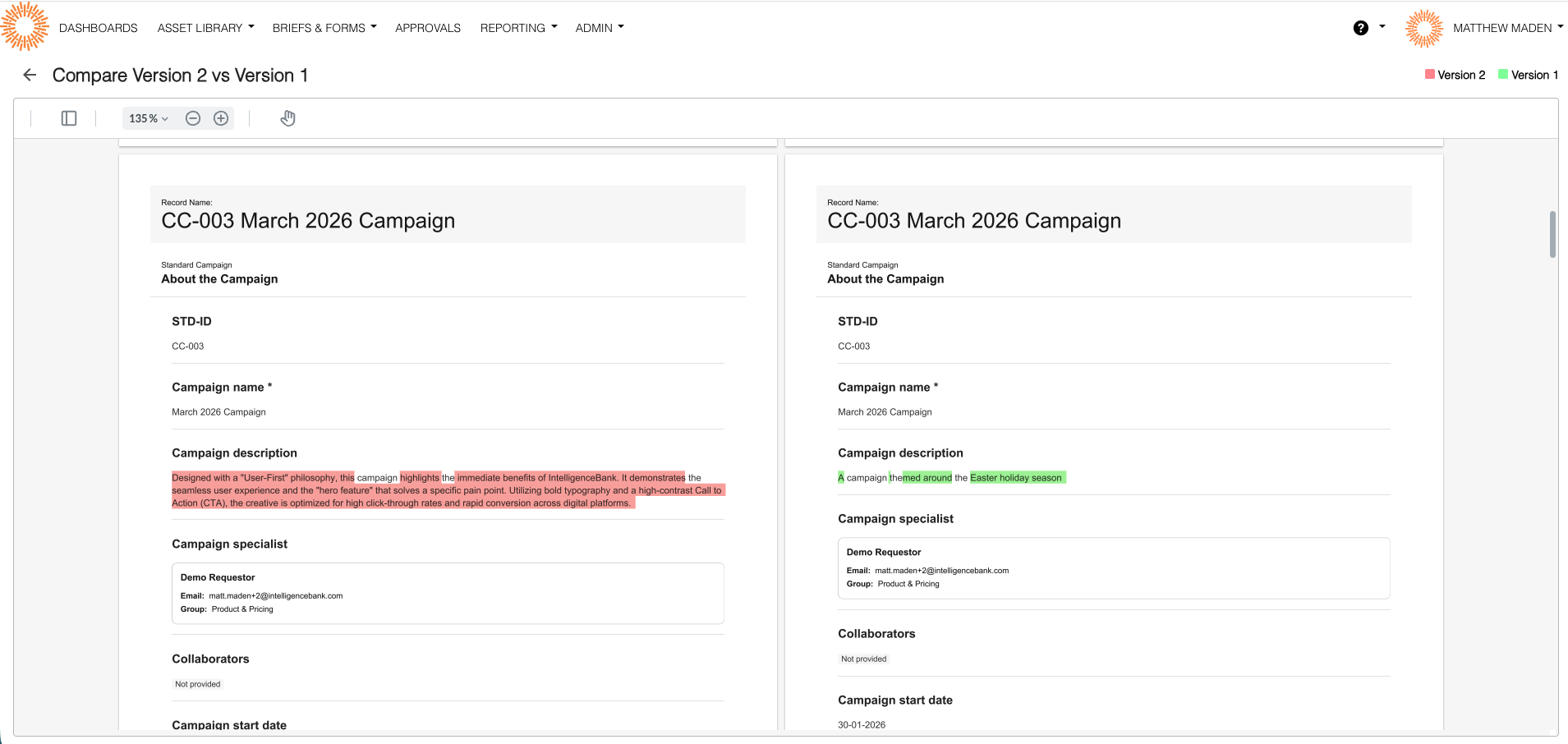Click the Demo Requestor card in Version 1
Viewport: 1568px width, 744px height.
[x=1113, y=567]
